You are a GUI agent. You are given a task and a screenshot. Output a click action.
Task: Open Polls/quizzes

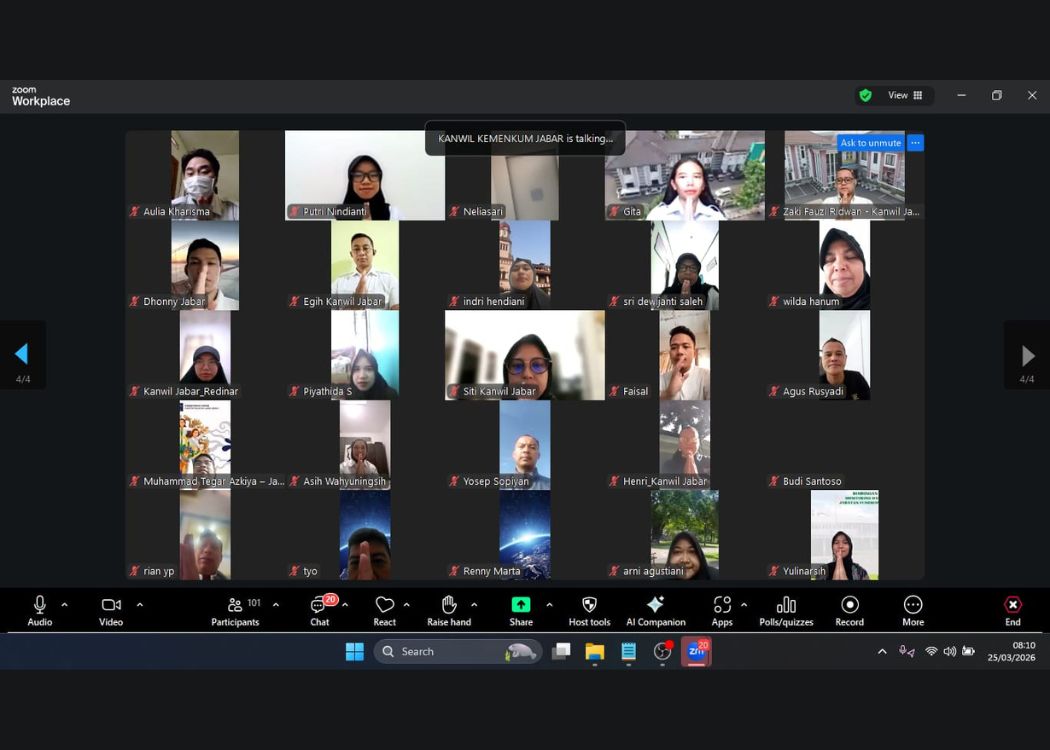[786, 606]
